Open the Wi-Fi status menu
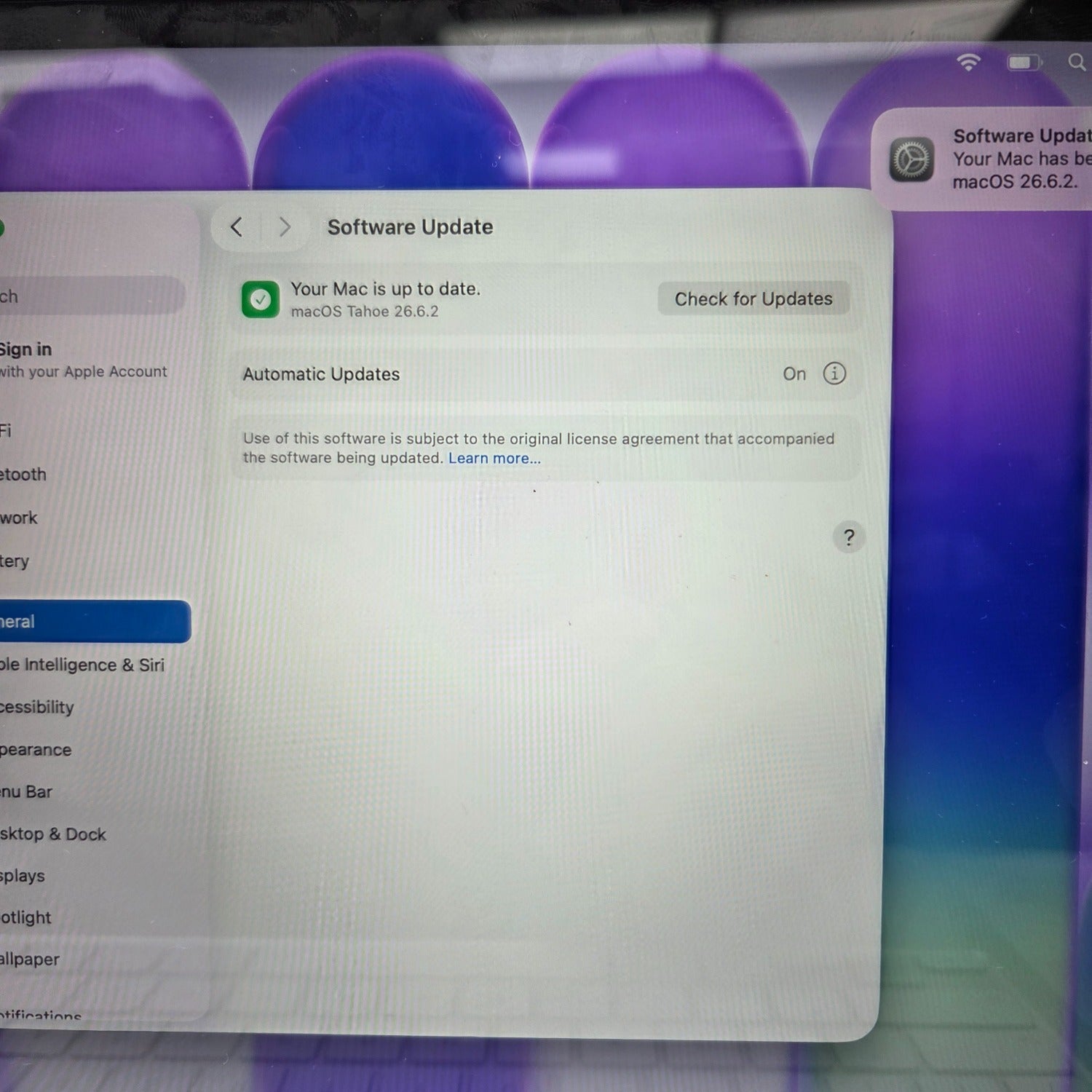The height and width of the screenshot is (1092, 1092). pyautogui.click(x=969, y=63)
